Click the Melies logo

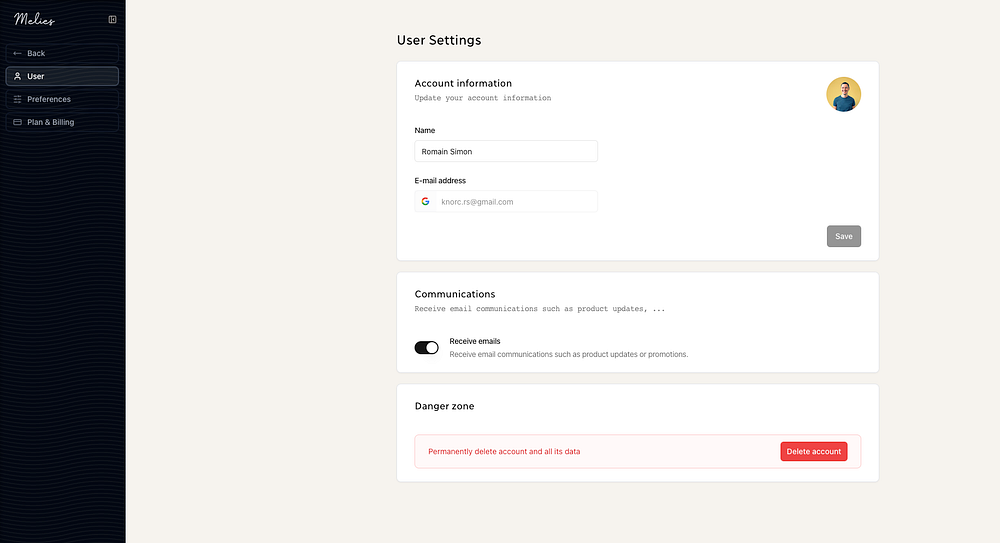click(34, 19)
